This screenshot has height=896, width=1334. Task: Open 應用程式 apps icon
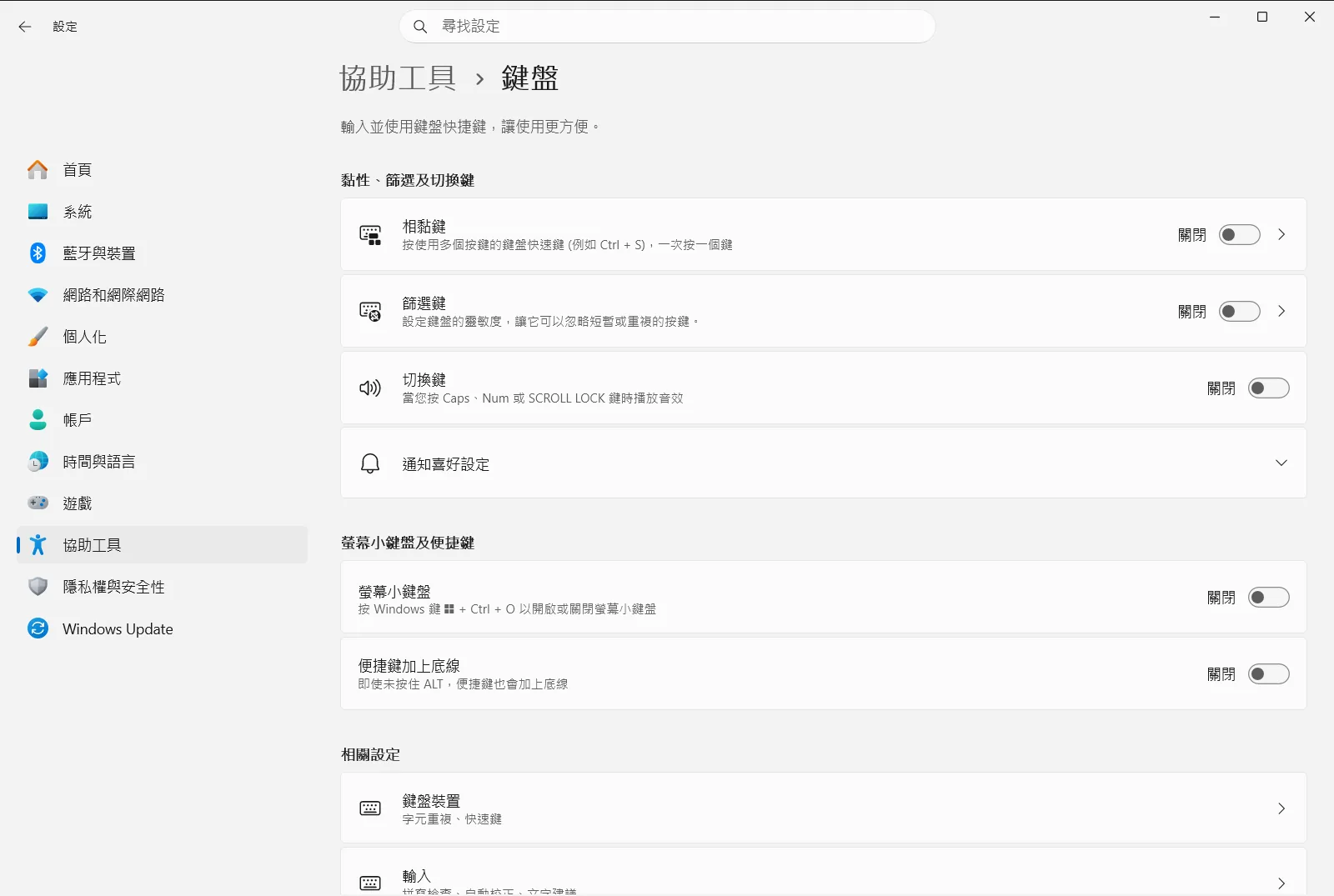point(38,378)
